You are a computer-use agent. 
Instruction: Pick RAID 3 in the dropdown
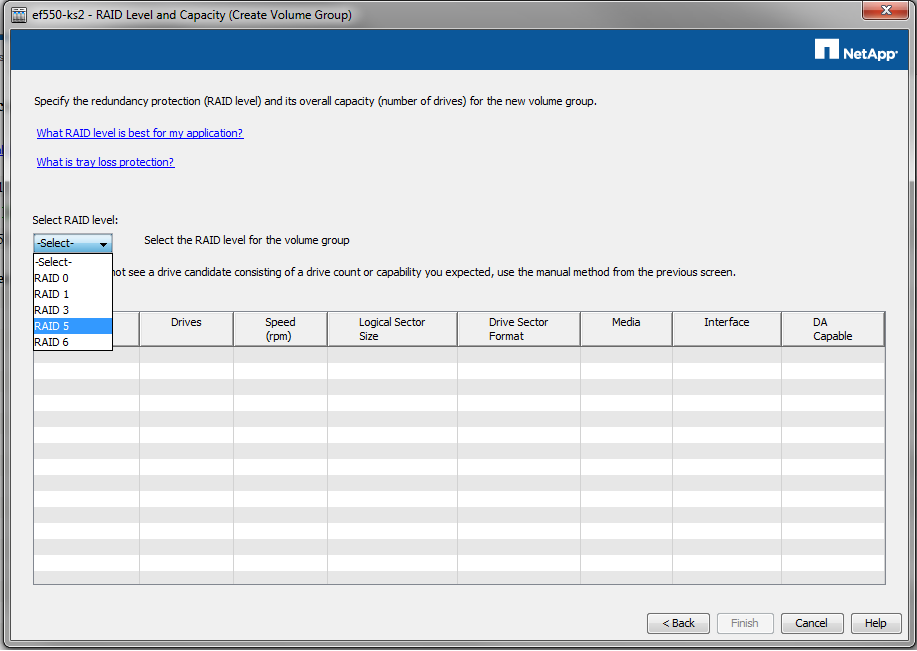(x=52, y=310)
